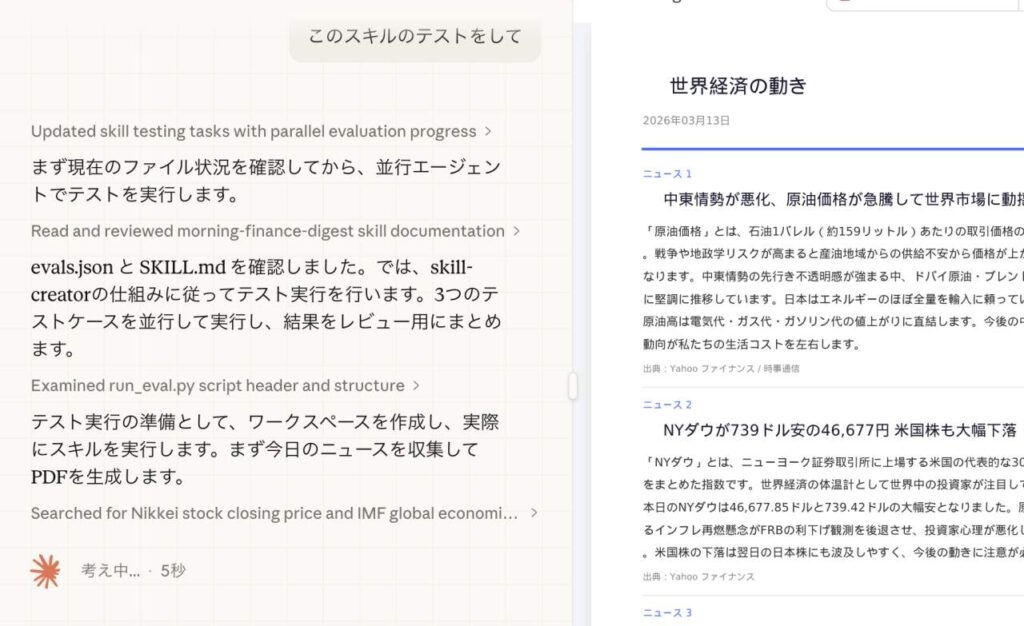Click the "考え中..." thinking status text
Viewport: 1024px width, 626px height.
click(x=110, y=571)
